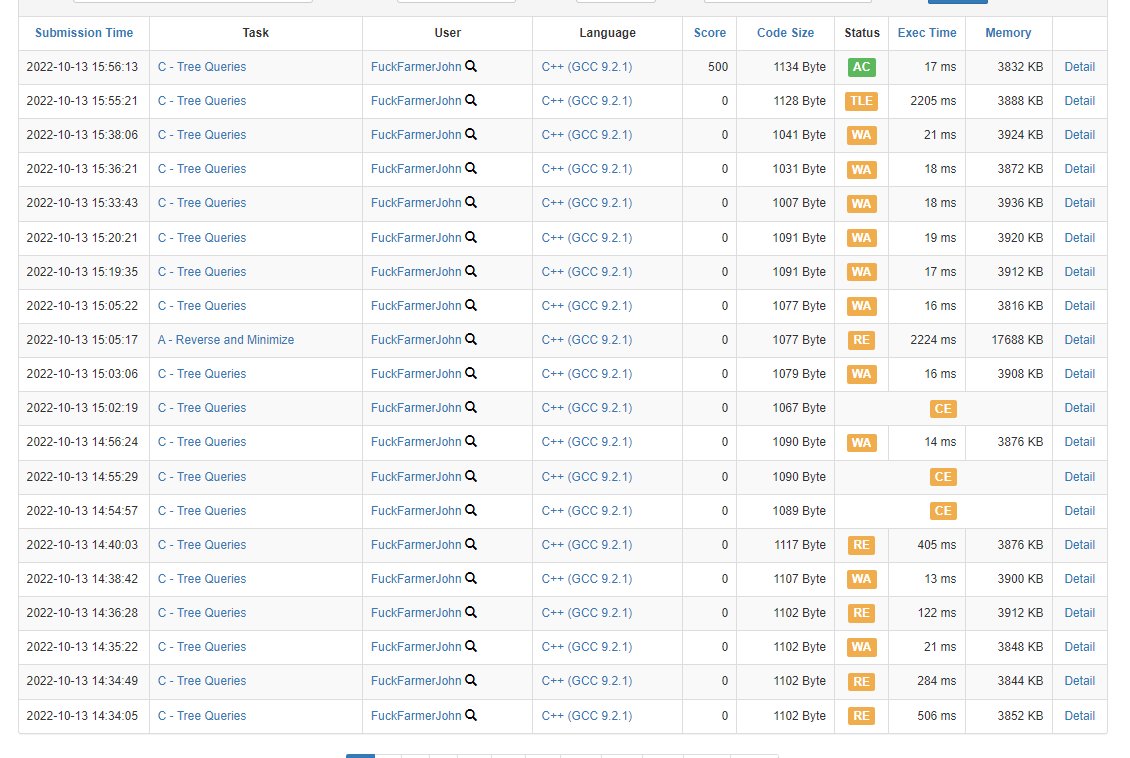Click magnifier icon in 14:56:24 row

click(471, 441)
